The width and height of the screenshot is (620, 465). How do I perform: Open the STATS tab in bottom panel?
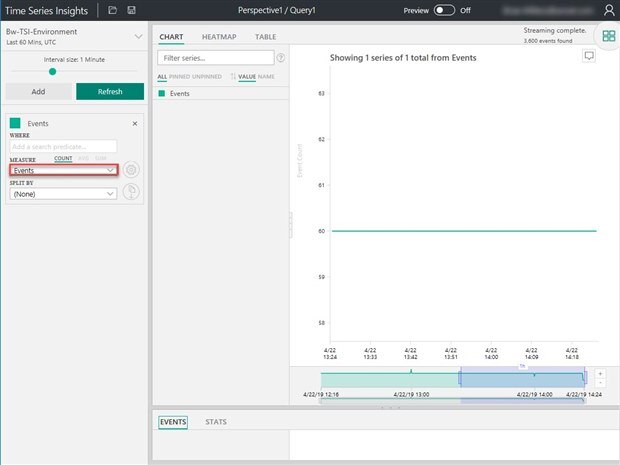[215, 422]
